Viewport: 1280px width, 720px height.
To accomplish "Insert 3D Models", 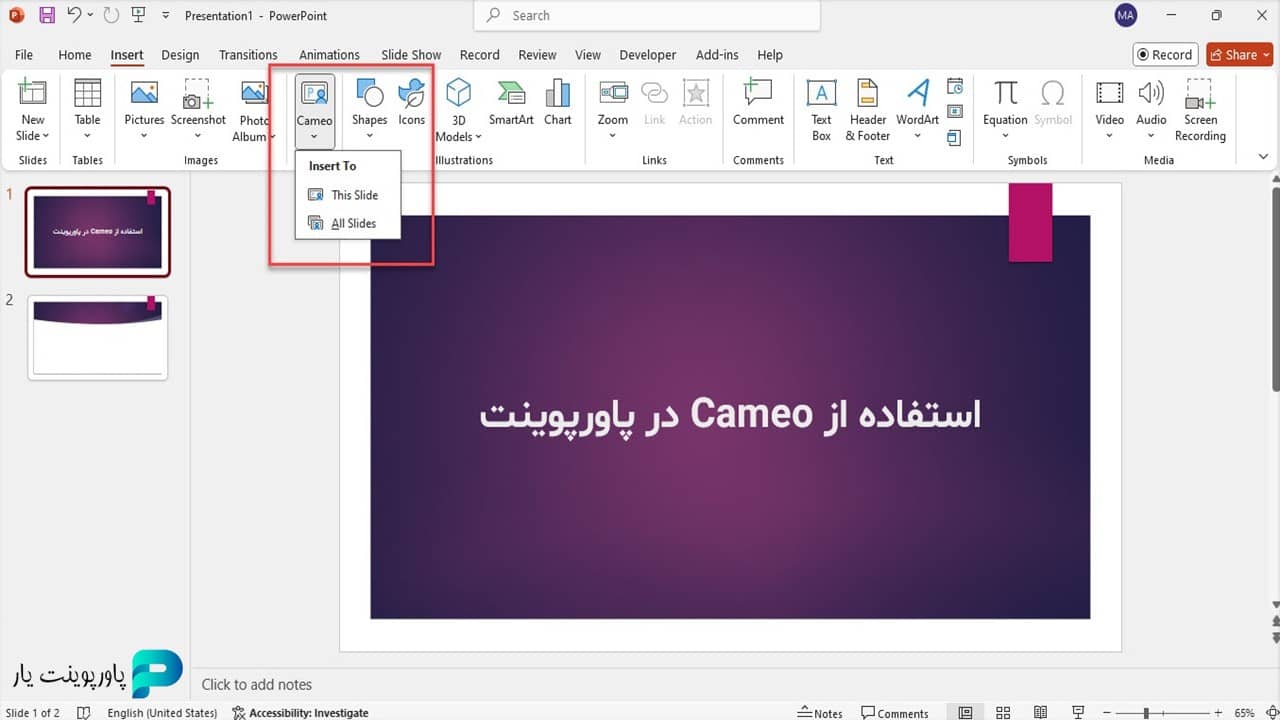I will (x=458, y=110).
